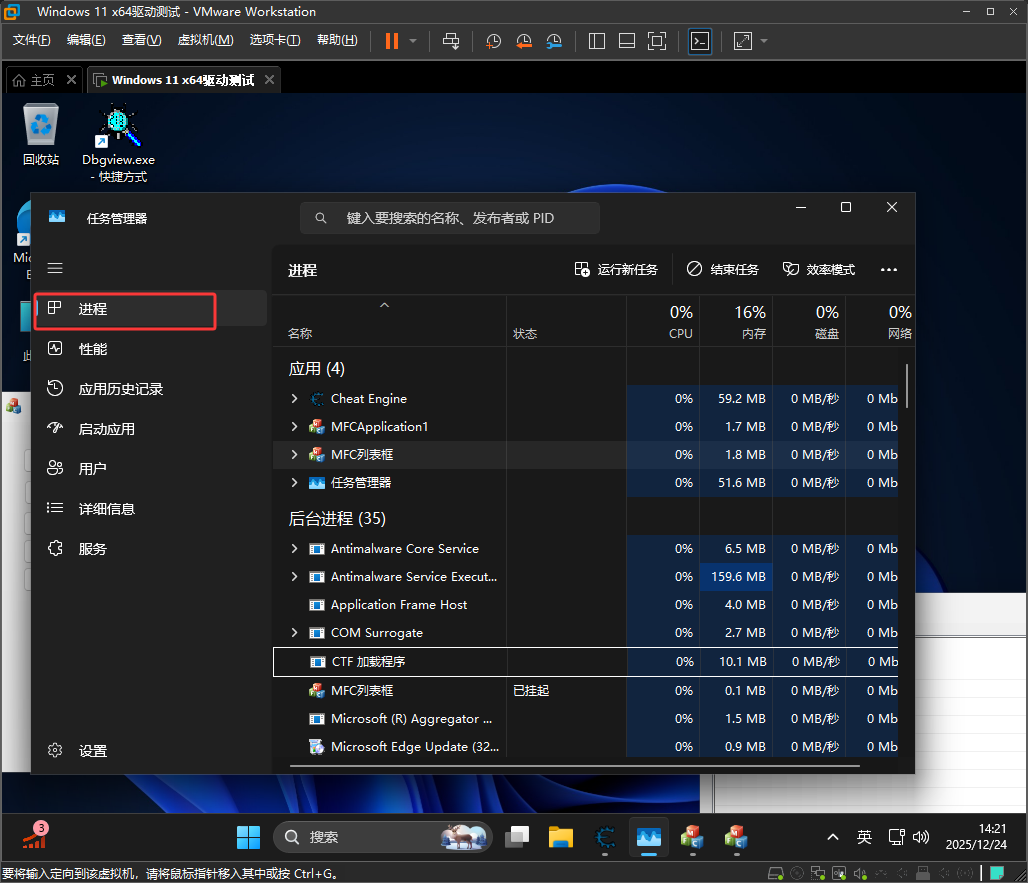1028x883 pixels.
Task: Click the volume icon in system tray
Action: (x=921, y=837)
